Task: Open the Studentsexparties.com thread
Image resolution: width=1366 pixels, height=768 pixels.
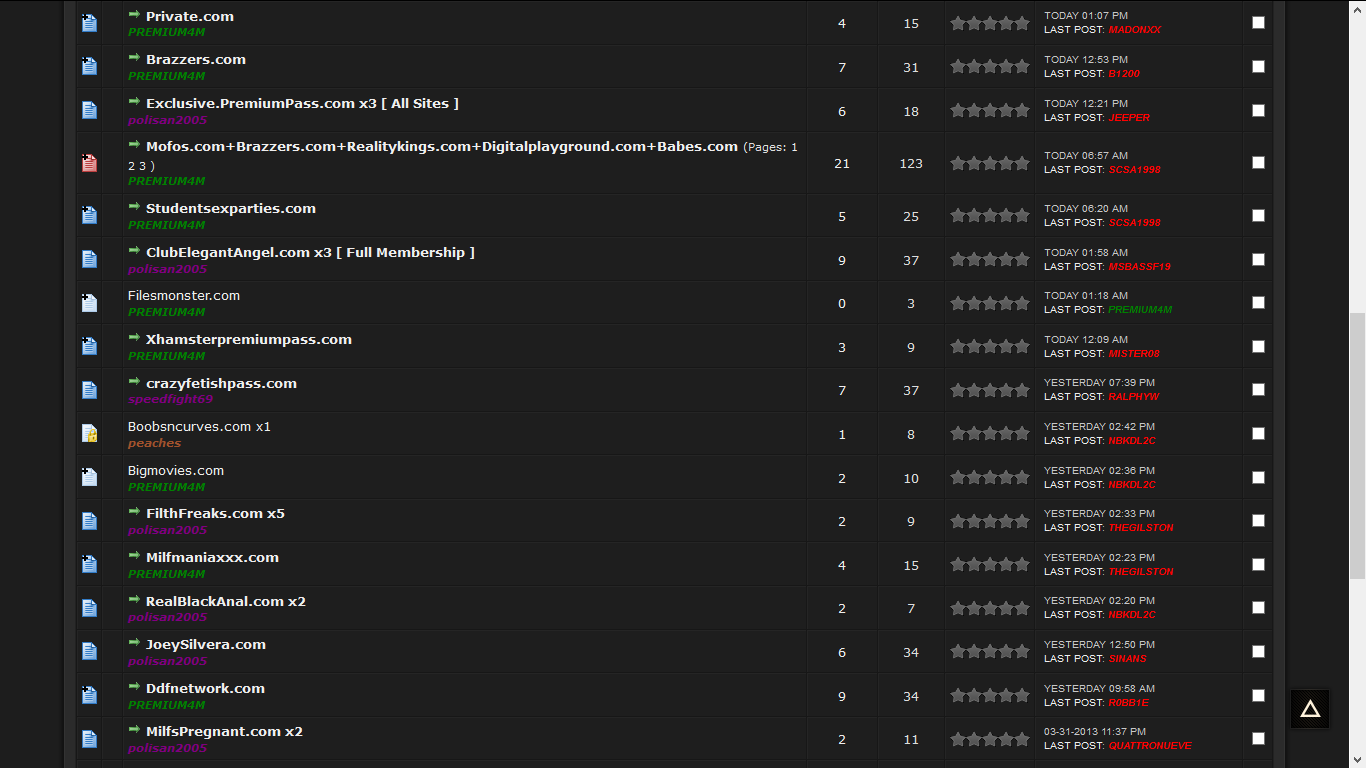Action: 230,209
